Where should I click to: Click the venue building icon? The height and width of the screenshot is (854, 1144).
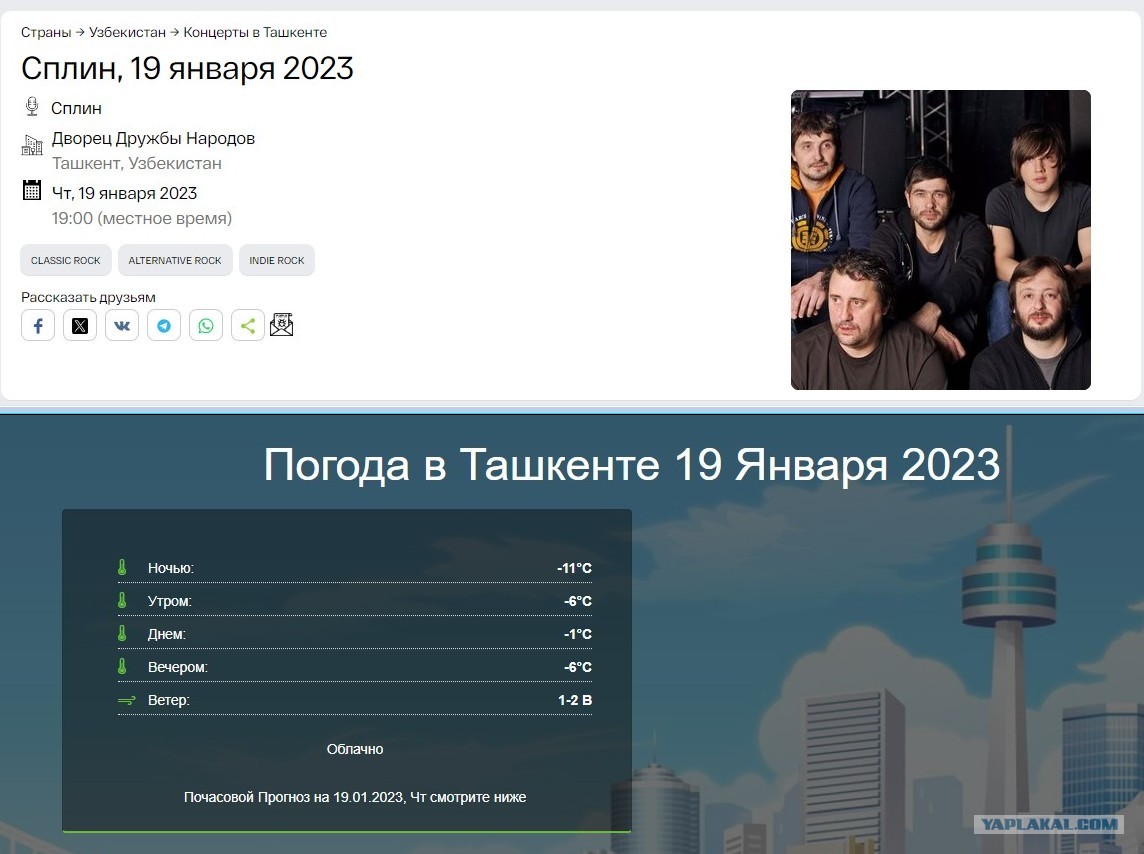(32, 145)
